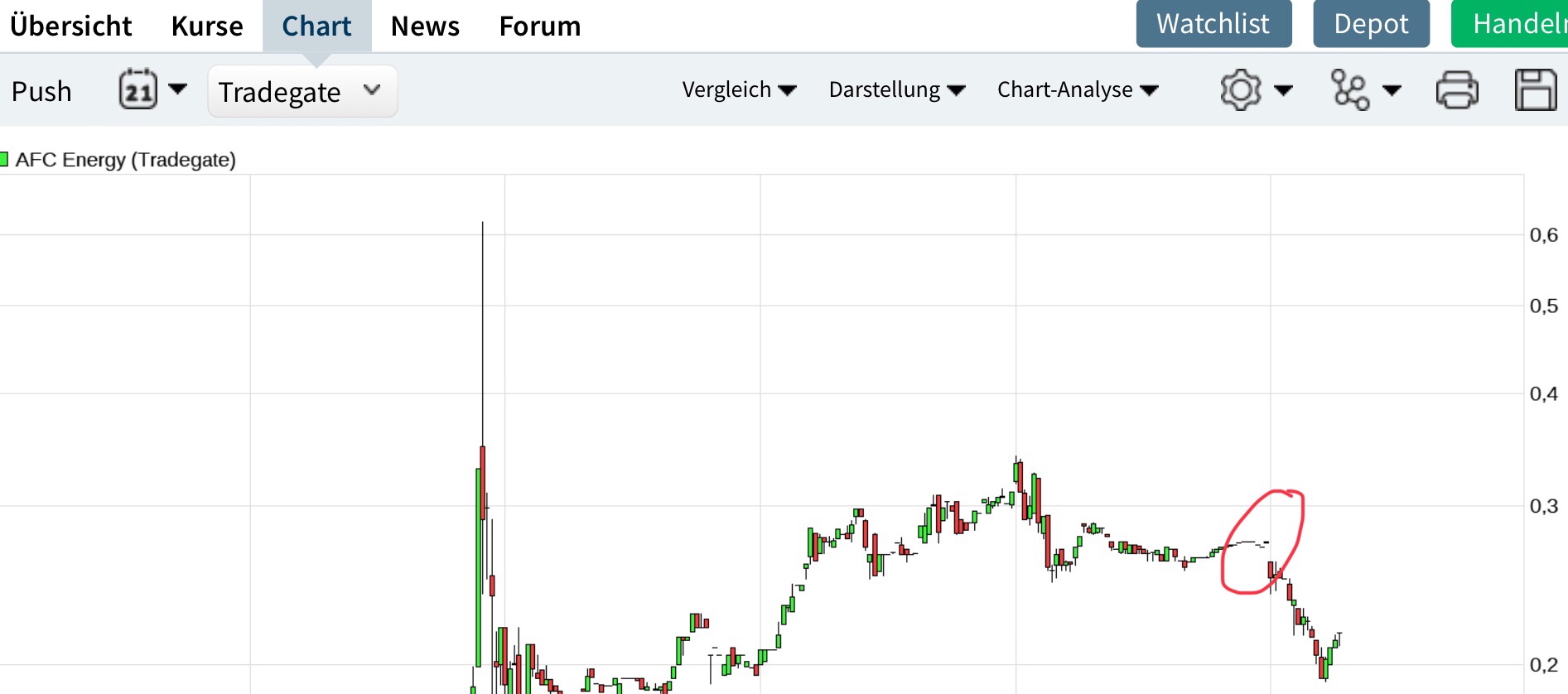Print the chart with printer icon
The image size is (1568, 694).
pos(1457,89)
